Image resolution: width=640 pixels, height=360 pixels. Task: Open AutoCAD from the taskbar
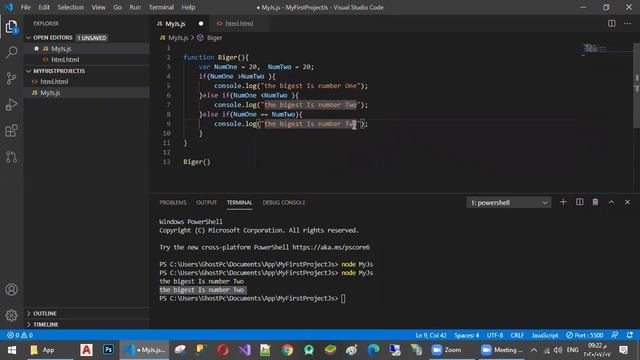(x=86, y=350)
